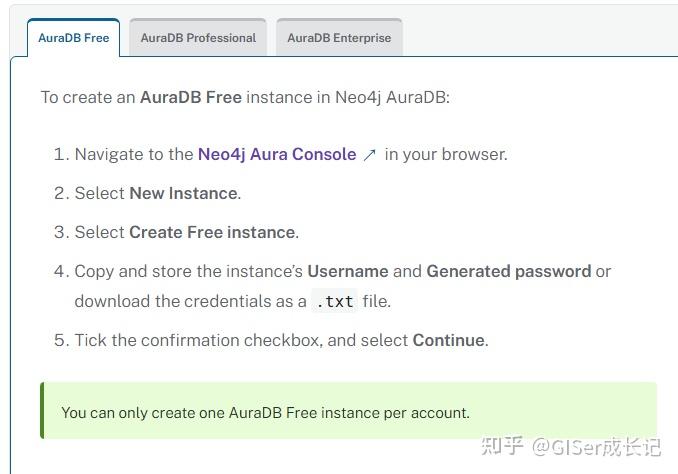Select the AuraDB Enterprise tab
The image size is (678, 474).
point(339,38)
